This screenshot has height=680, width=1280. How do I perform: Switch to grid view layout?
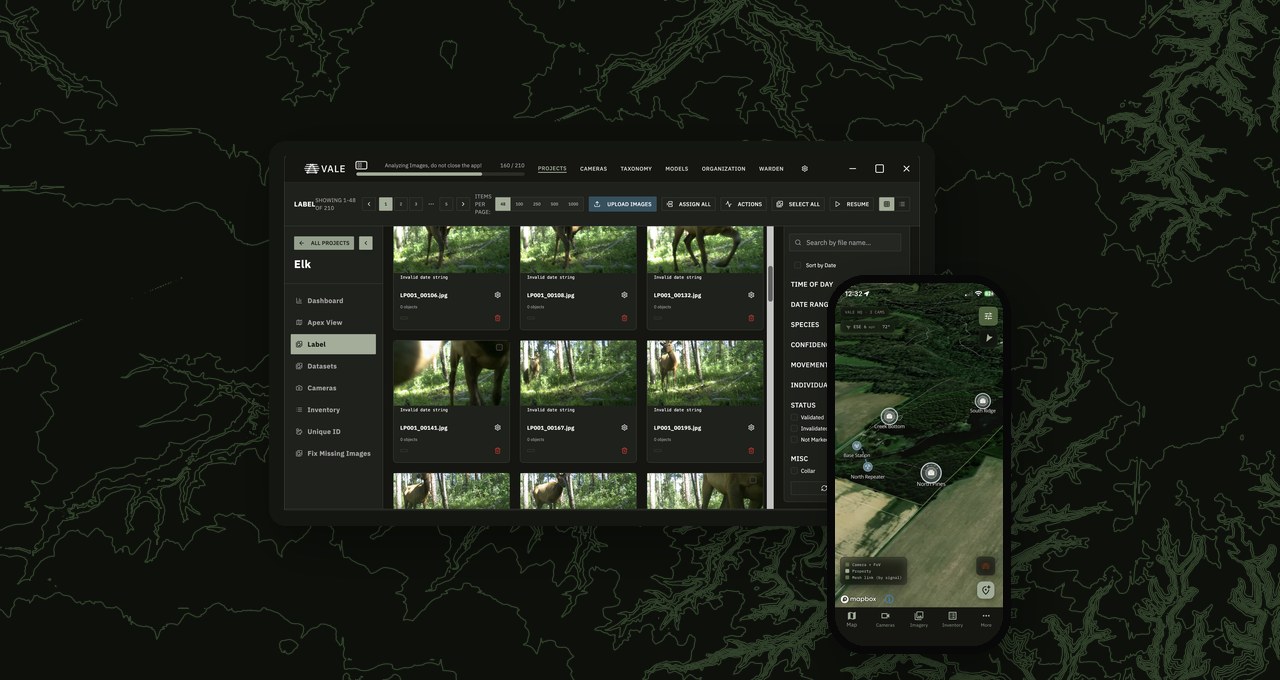(x=886, y=204)
